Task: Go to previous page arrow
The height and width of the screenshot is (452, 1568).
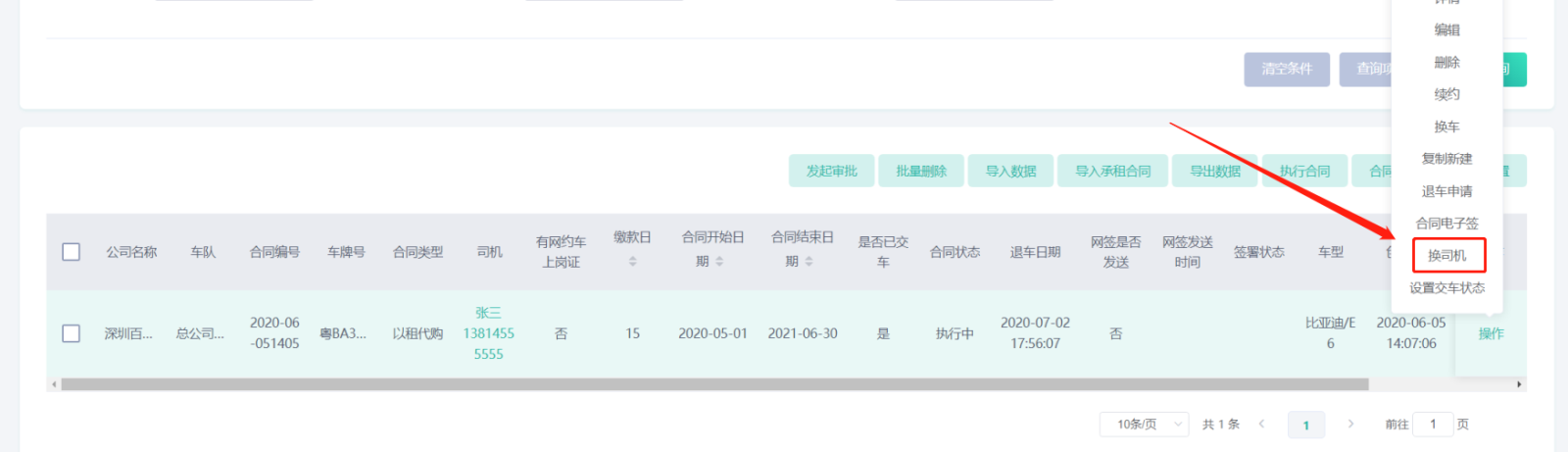Action: click(x=1261, y=425)
